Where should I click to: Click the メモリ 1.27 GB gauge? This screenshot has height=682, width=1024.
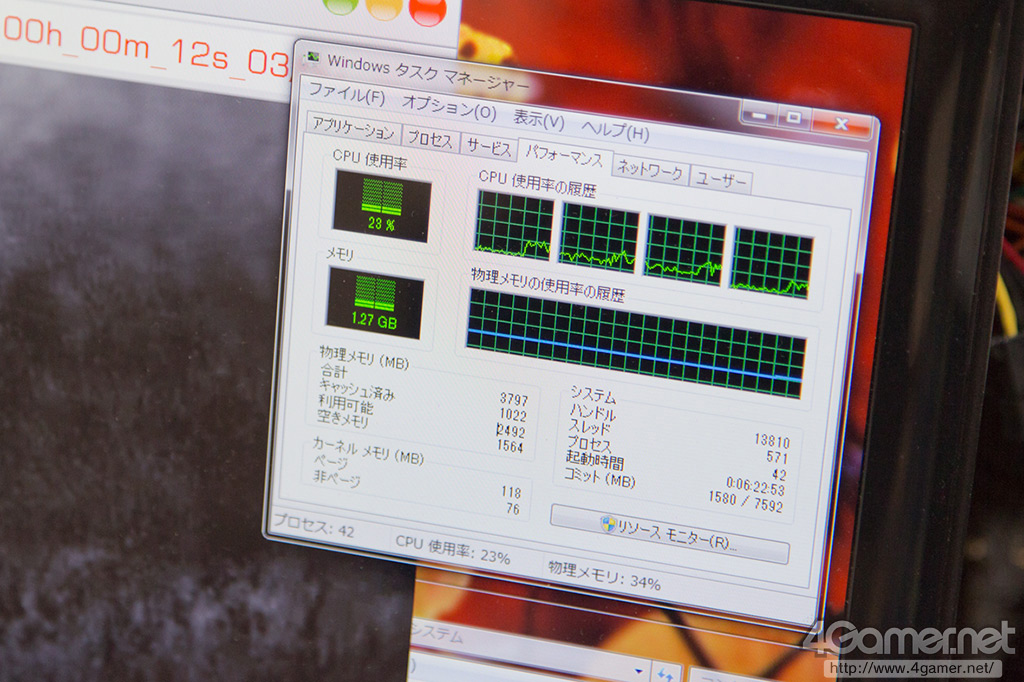(375, 302)
